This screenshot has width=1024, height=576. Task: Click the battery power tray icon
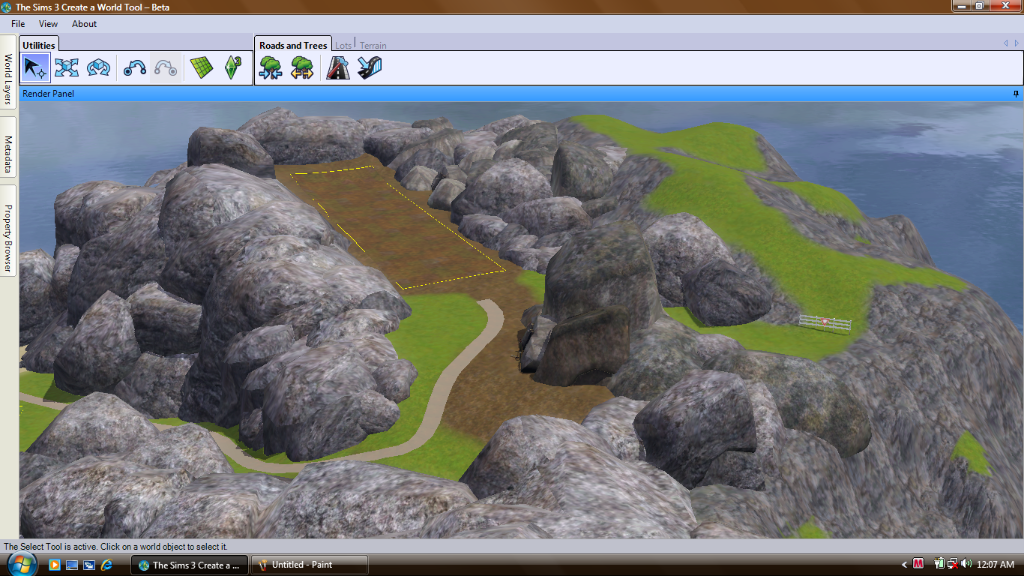coord(939,564)
